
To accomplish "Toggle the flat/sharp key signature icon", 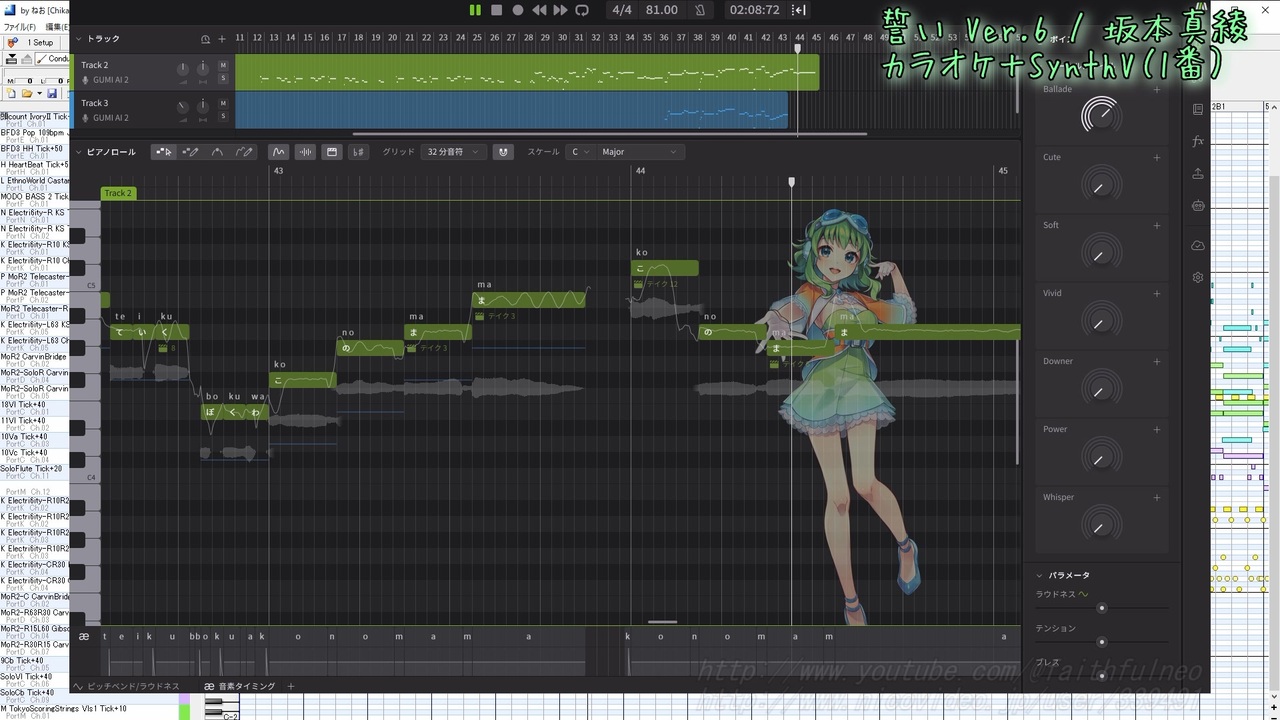I will (x=359, y=152).
